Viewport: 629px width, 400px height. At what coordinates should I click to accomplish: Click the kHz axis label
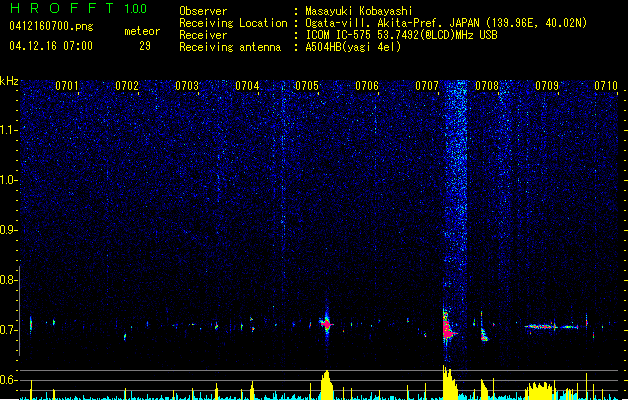(x=9, y=81)
